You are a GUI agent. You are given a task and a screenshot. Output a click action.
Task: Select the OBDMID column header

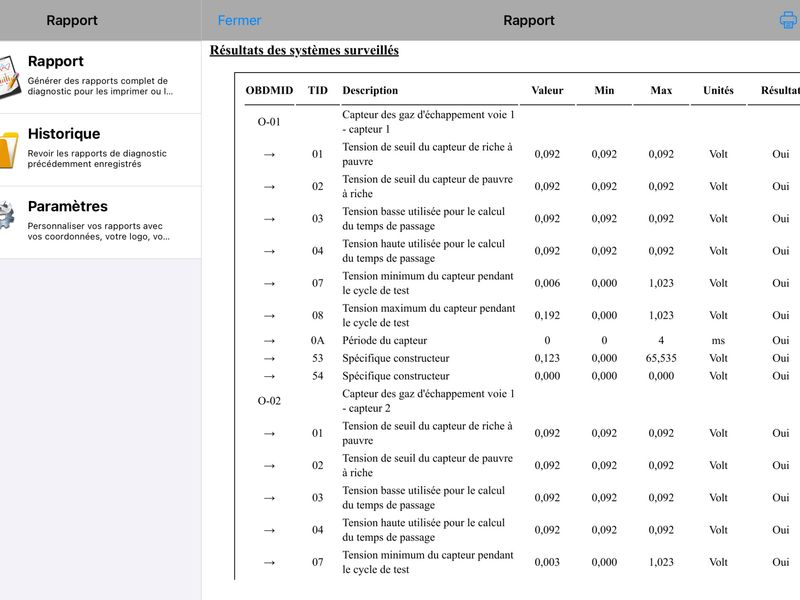[269, 90]
